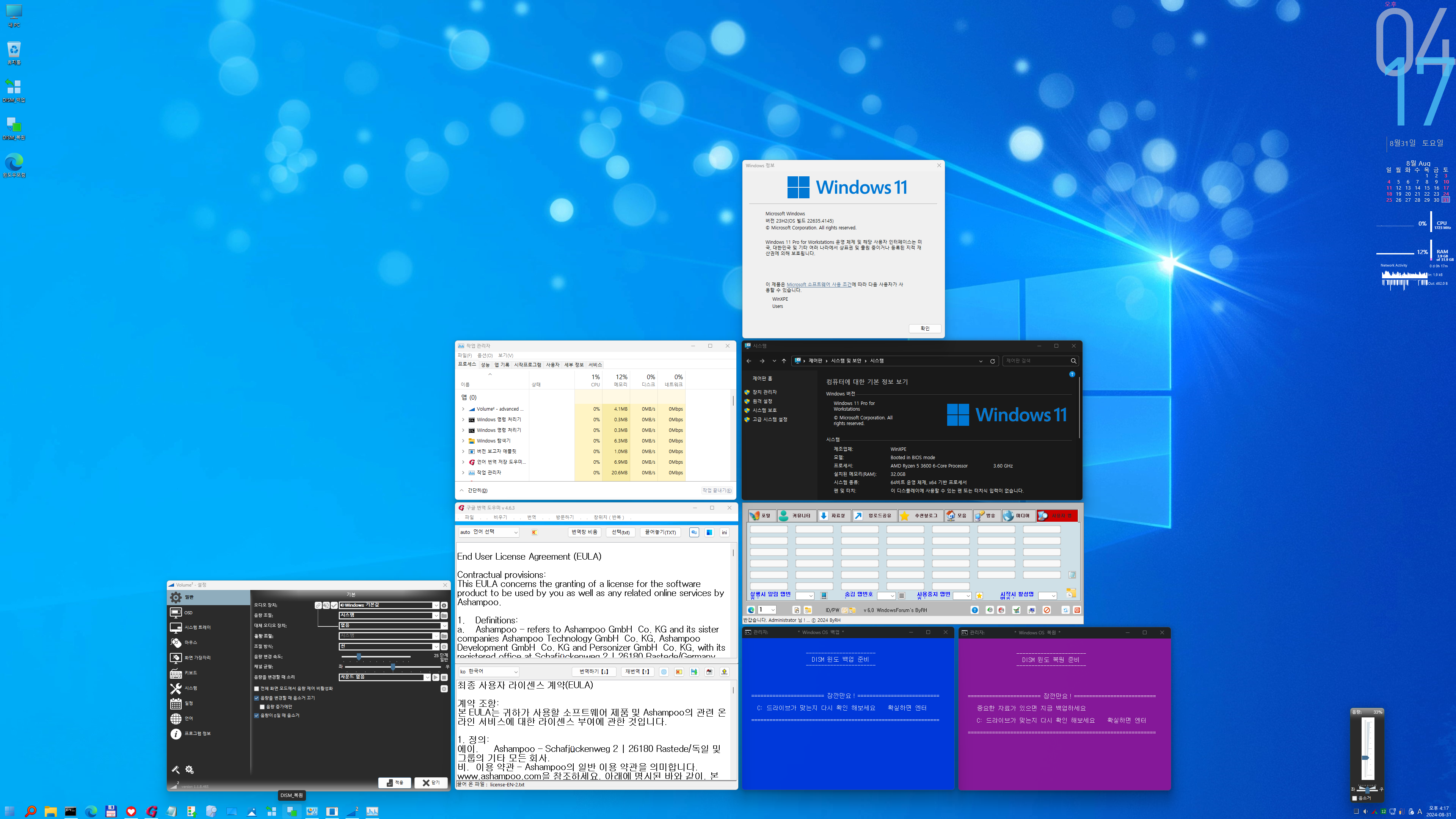Open Microsoft 소프트웨어 사용 조건 link

pos(819,285)
